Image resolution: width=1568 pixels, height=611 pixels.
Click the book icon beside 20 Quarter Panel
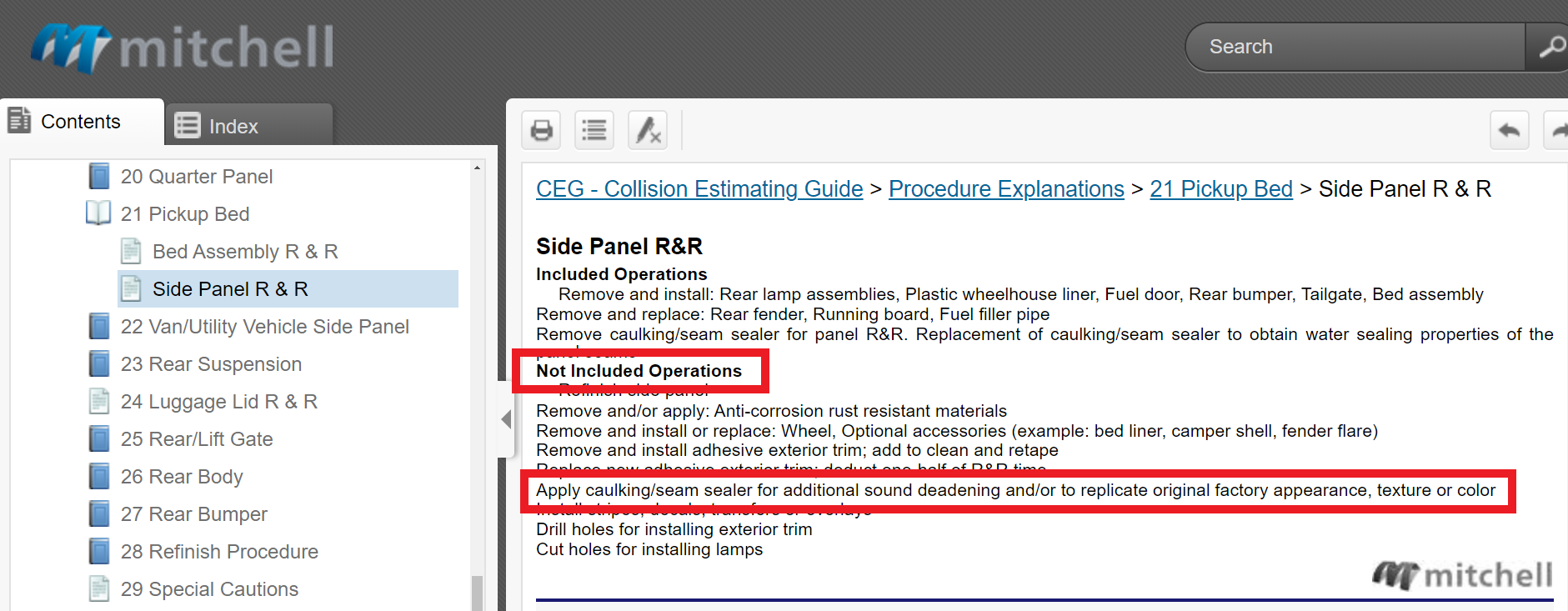pos(99,177)
